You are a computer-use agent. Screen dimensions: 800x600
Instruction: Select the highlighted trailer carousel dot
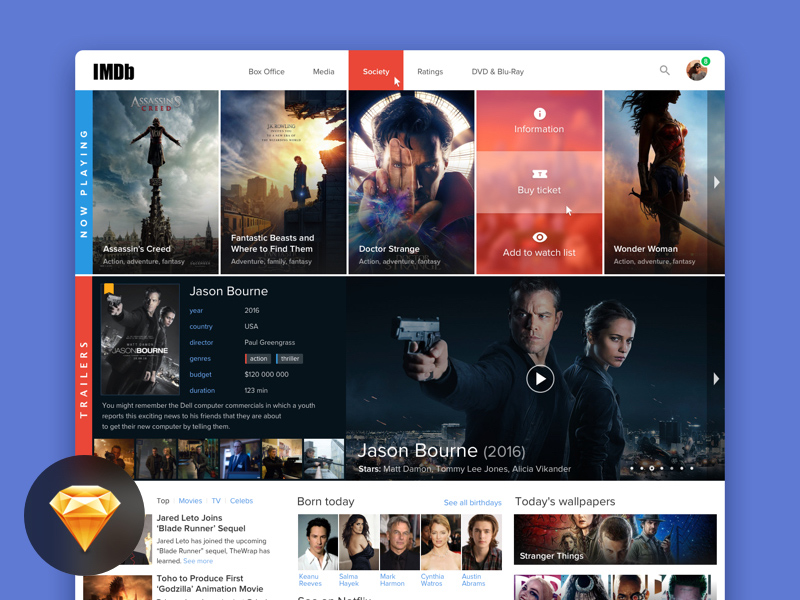(x=652, y=468)
